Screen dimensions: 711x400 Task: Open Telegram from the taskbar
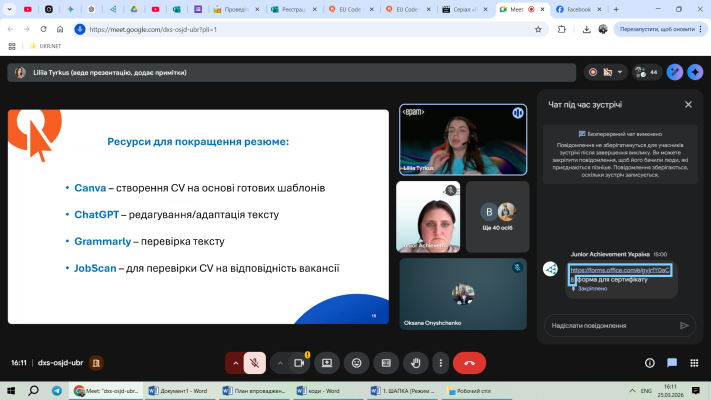click(57, 390)
